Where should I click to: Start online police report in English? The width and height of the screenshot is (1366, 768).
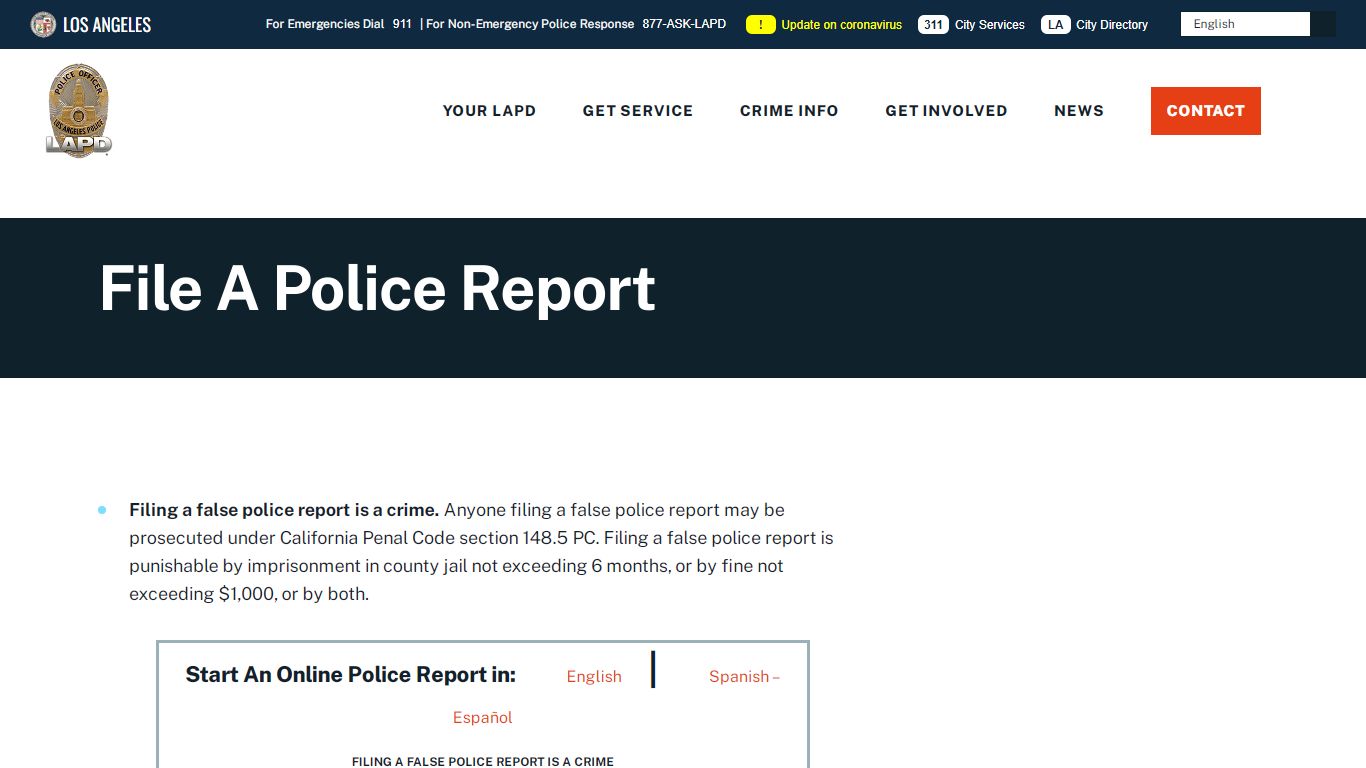coord(594,676)
